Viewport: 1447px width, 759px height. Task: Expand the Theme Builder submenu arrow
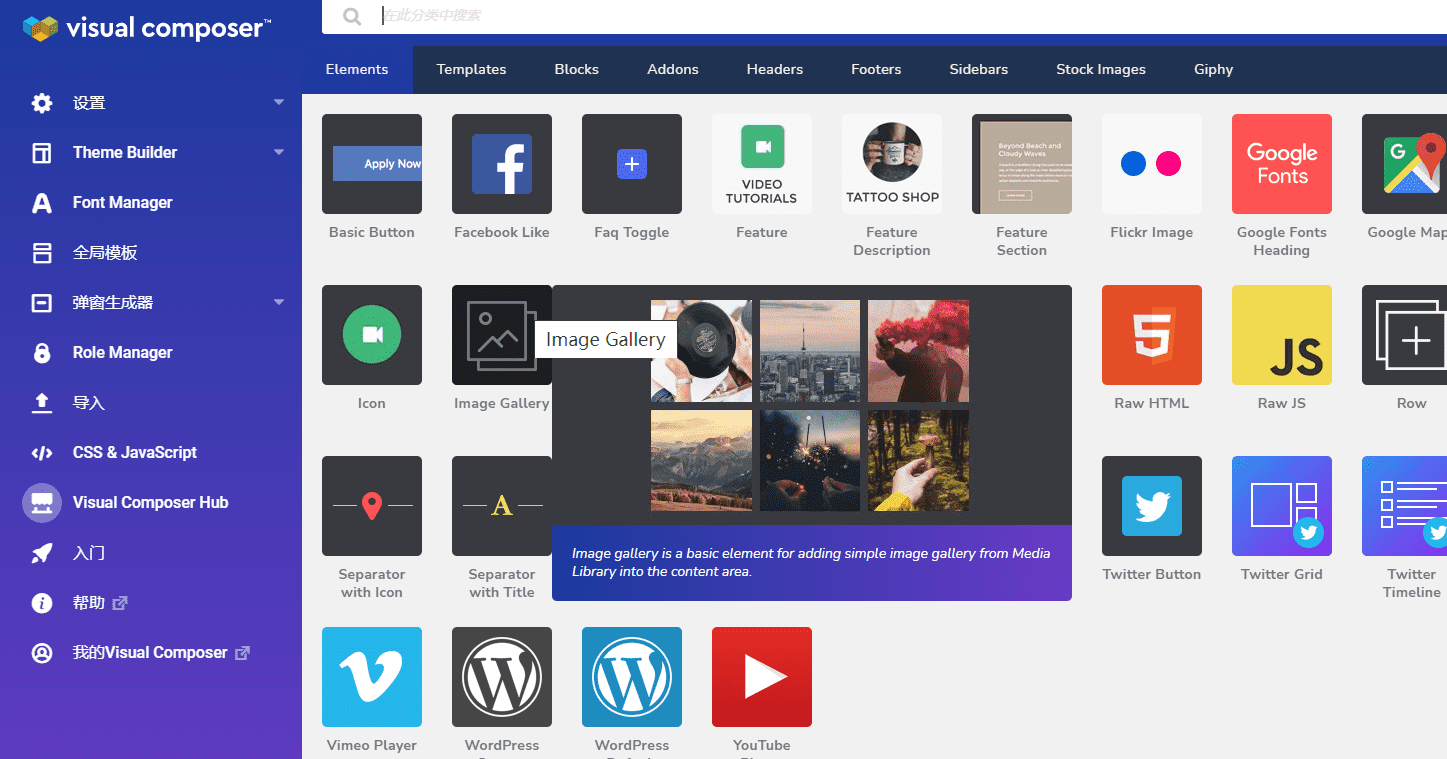279,152
